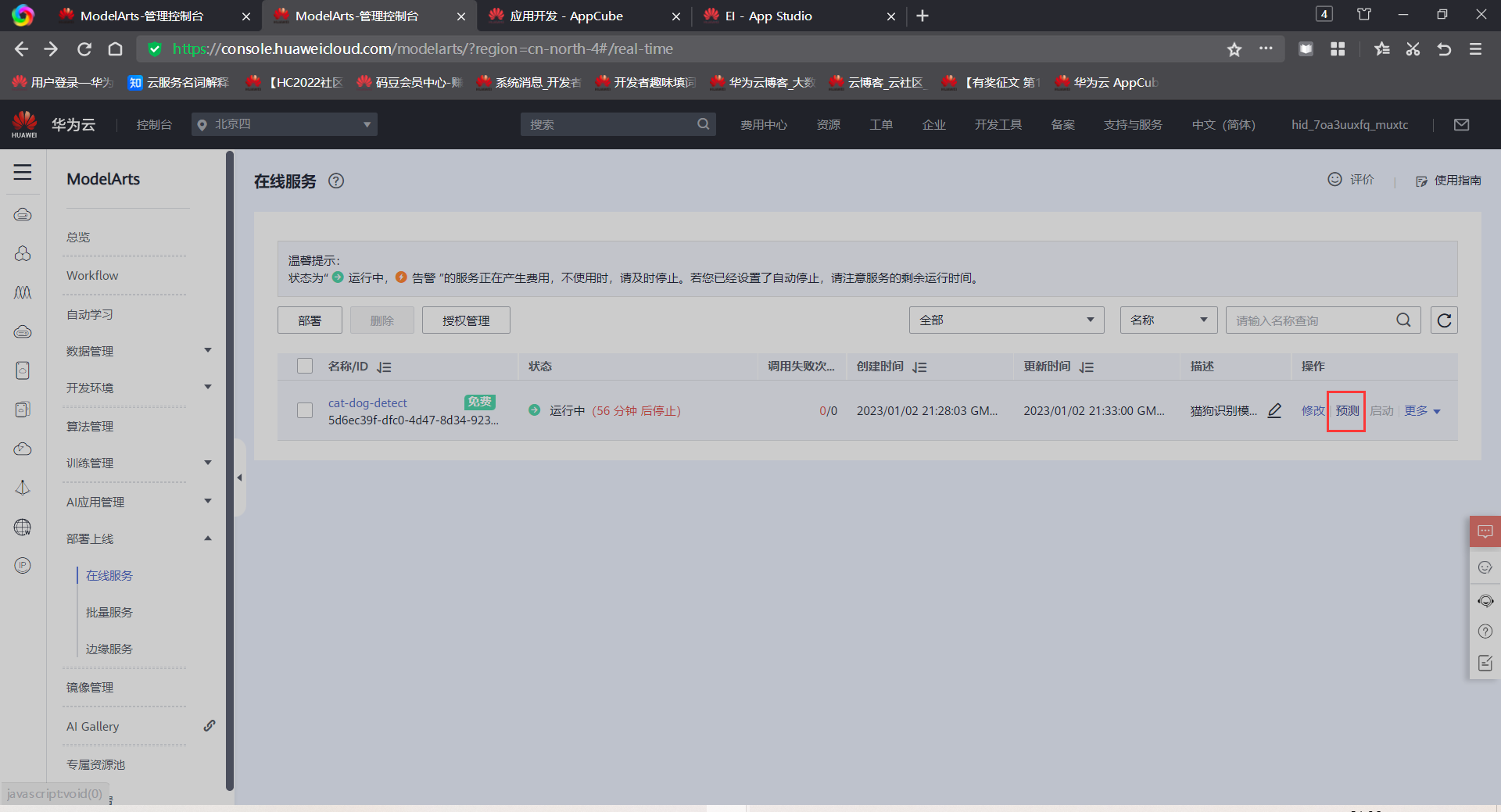
Task: Open 费用中心 in top navigation
Action: click(x=764, y=124)
